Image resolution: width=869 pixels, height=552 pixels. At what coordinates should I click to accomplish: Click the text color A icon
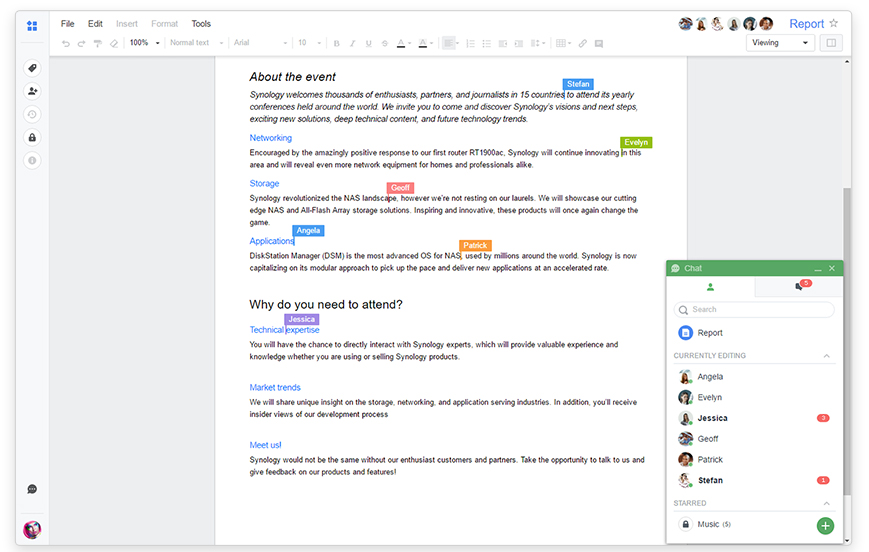click(x=401, y=43)
